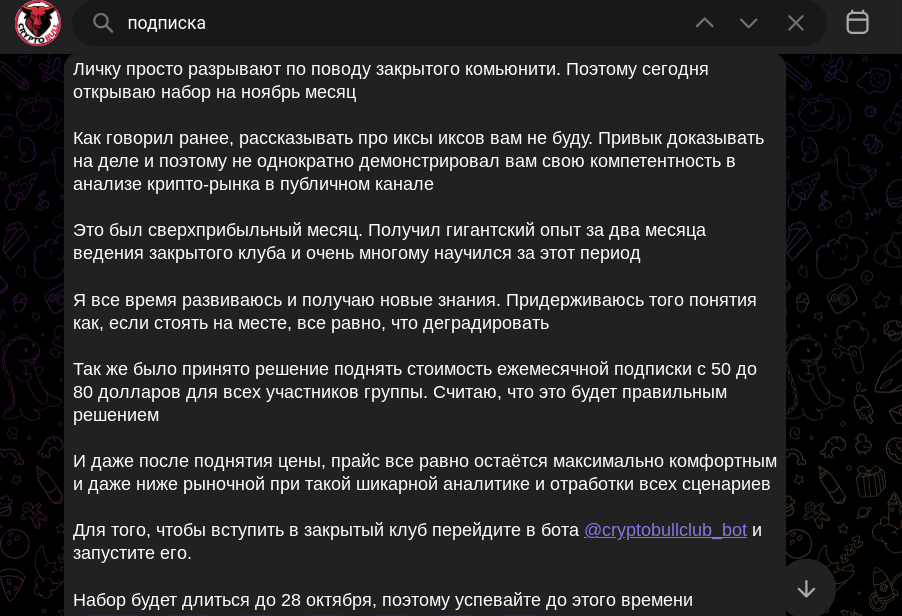
Task: Click the paragraph "Это был сверхприбыльный месяц"
Action: (x=389, y=242)
